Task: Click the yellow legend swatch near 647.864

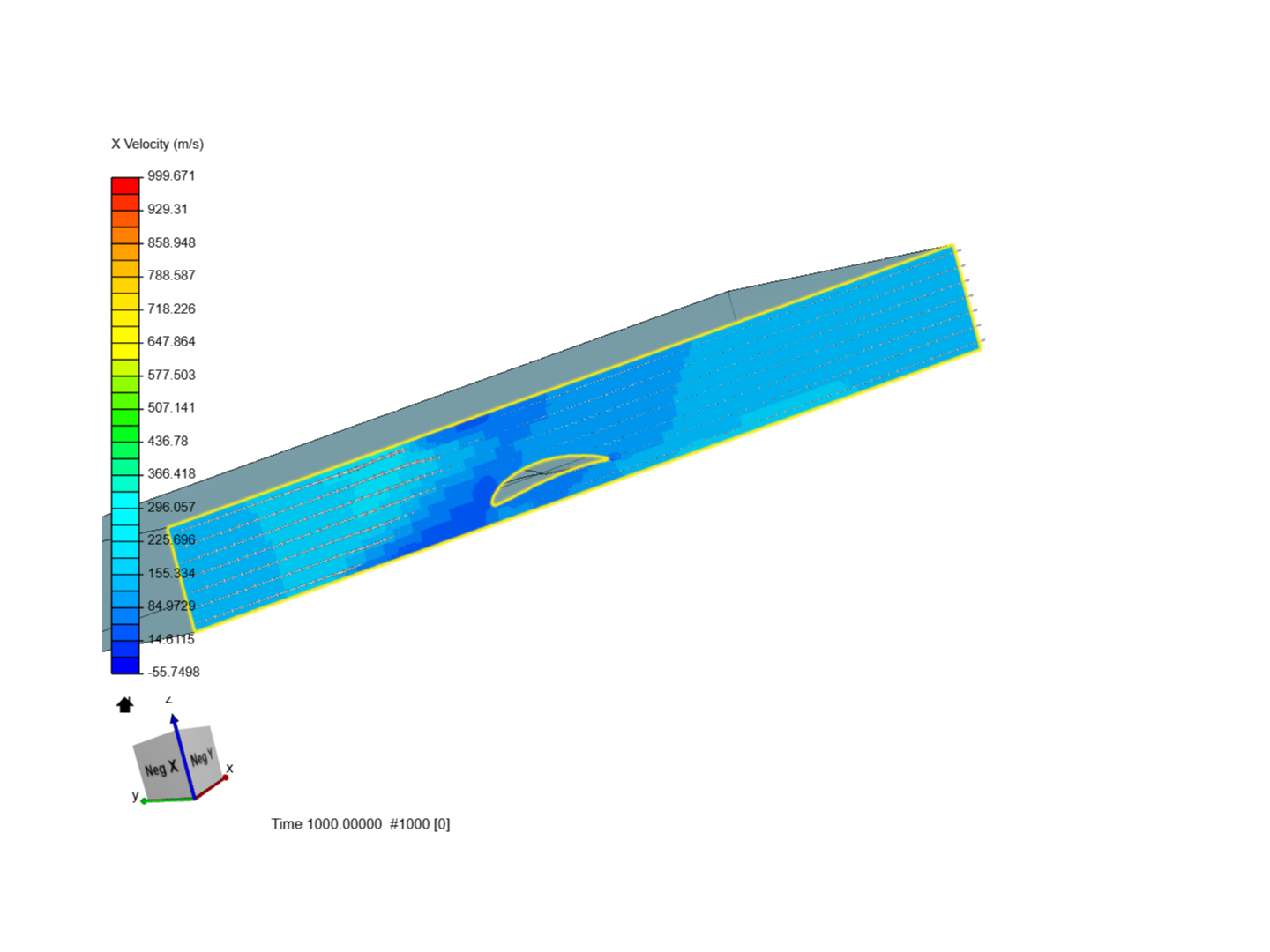Action: 125,335
